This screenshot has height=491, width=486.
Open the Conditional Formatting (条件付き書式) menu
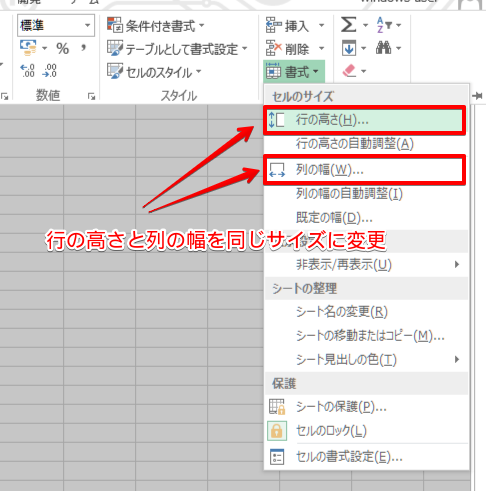click(155, 25)
